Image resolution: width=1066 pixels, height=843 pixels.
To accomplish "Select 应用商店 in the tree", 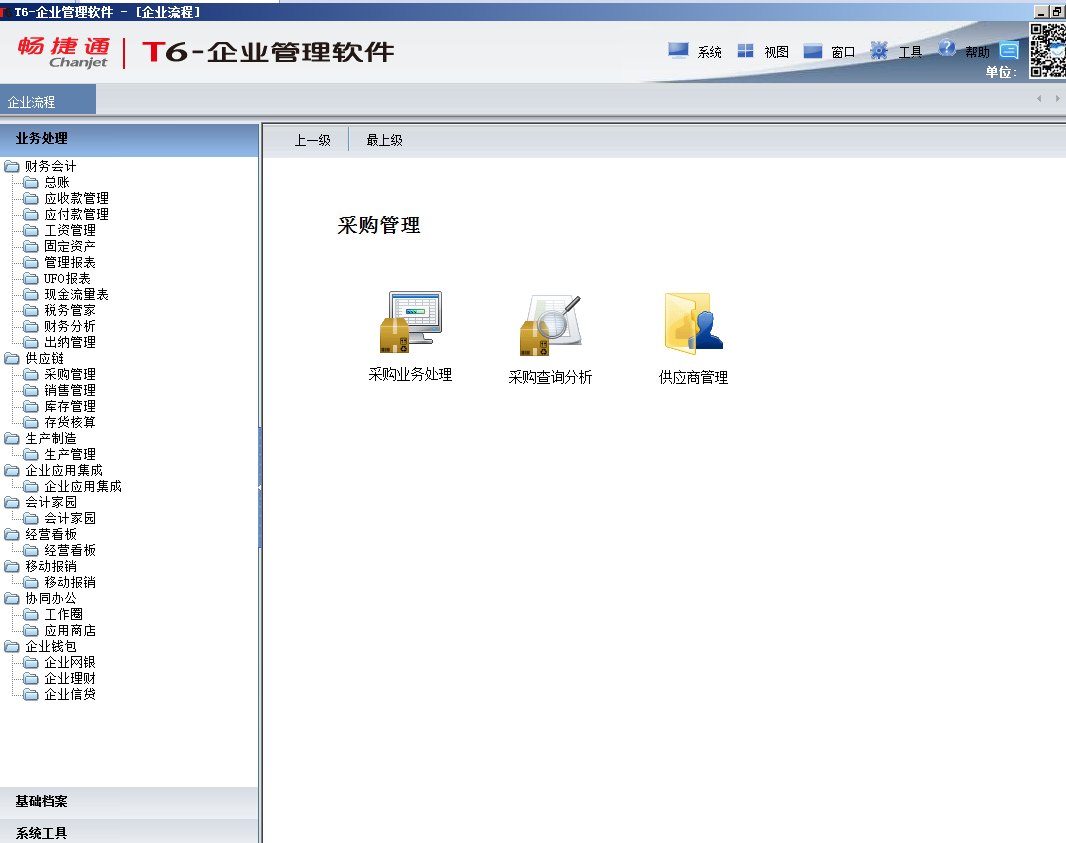I will click(x=70, y=630).
